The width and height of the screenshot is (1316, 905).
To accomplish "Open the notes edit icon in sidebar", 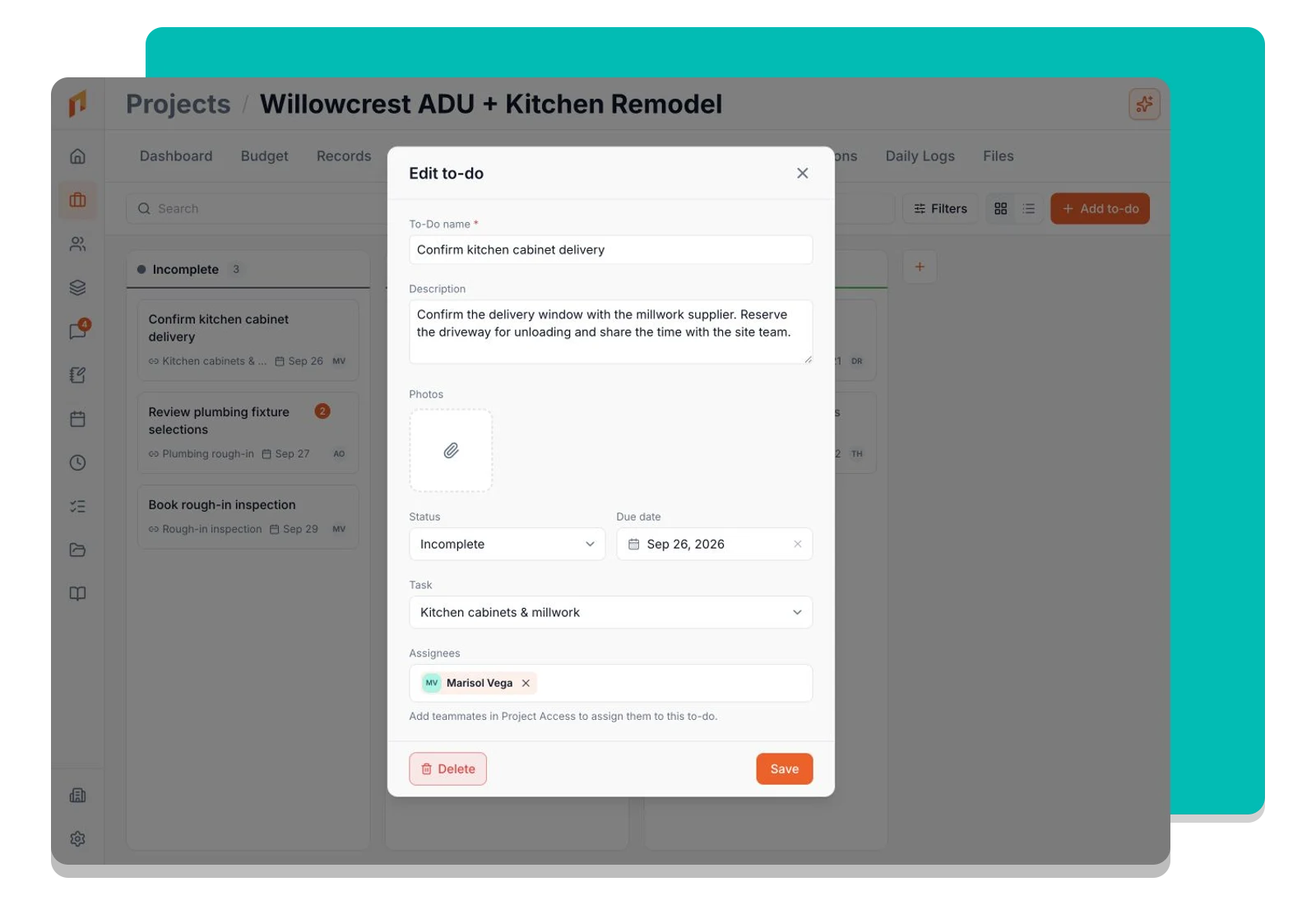I will [78, 375].
